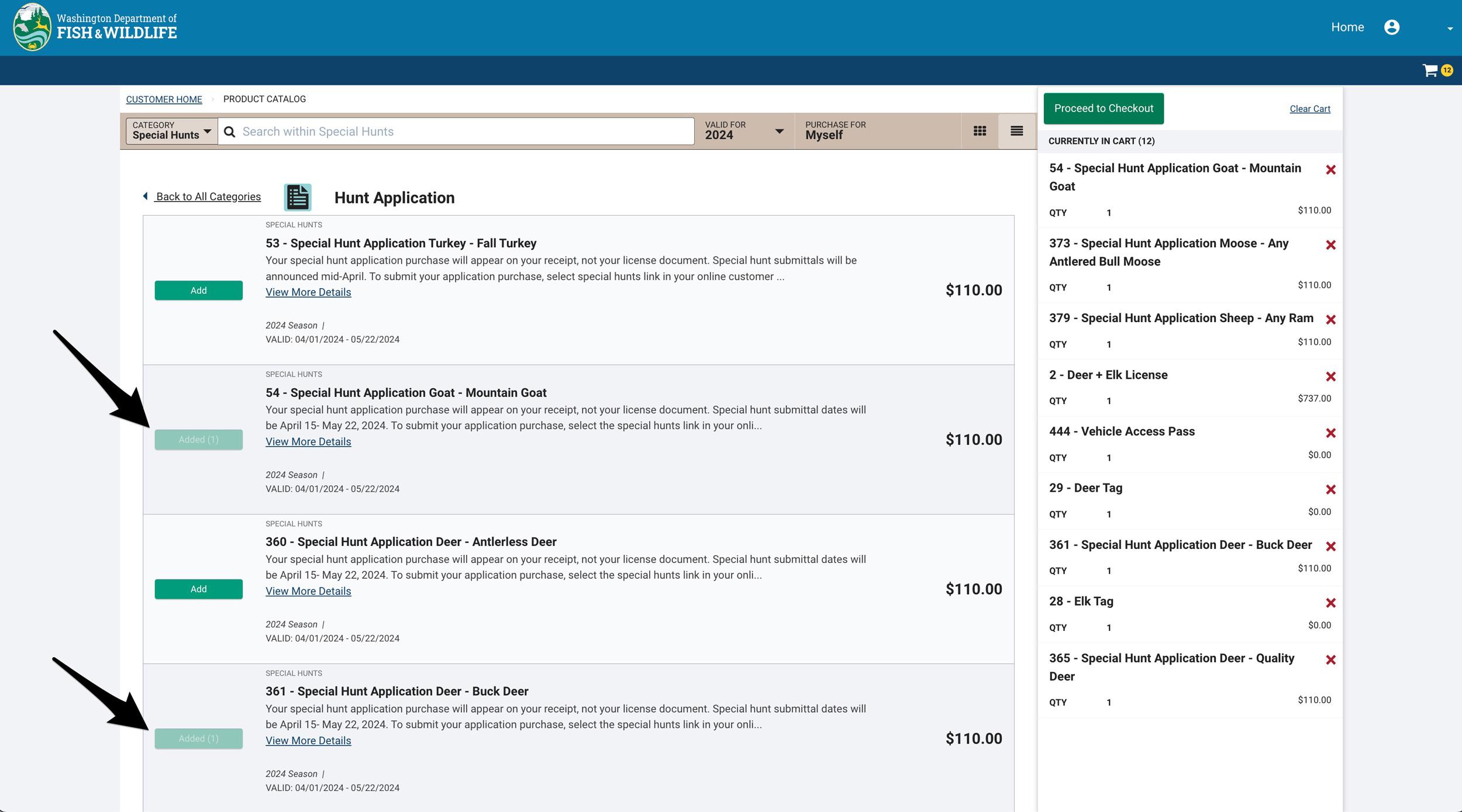The height and width of the screenshot is (812, 1462).
Task: Open the Category Special Hunts dropdown
Action: [171, 131]
